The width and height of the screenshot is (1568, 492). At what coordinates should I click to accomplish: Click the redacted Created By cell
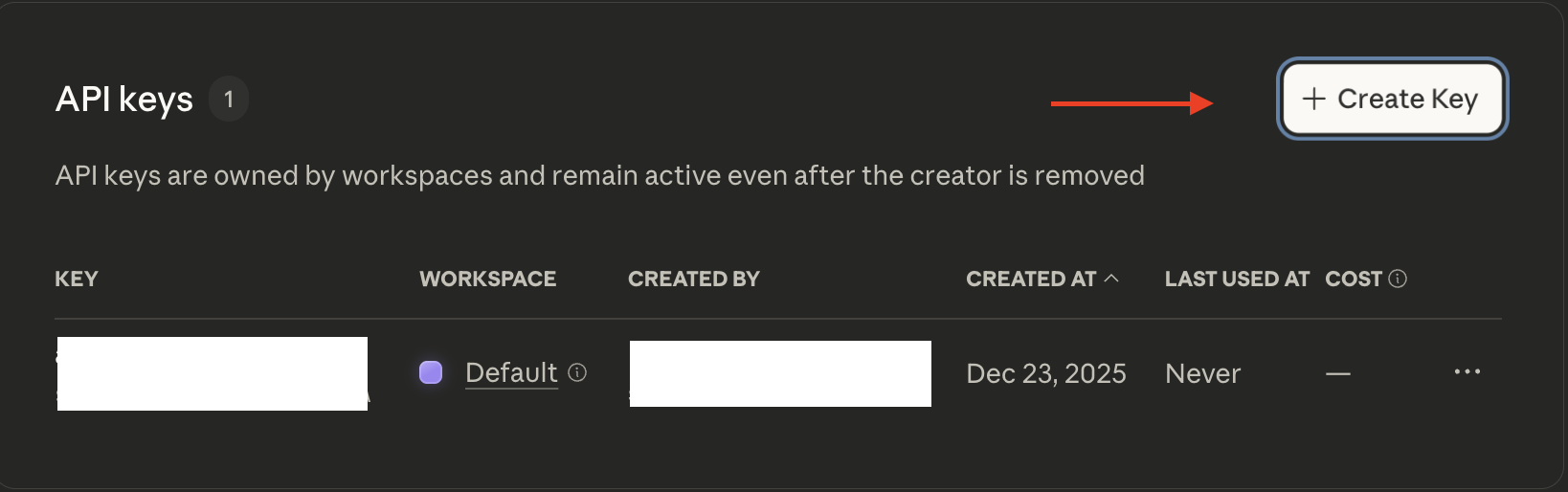[779, 373]
